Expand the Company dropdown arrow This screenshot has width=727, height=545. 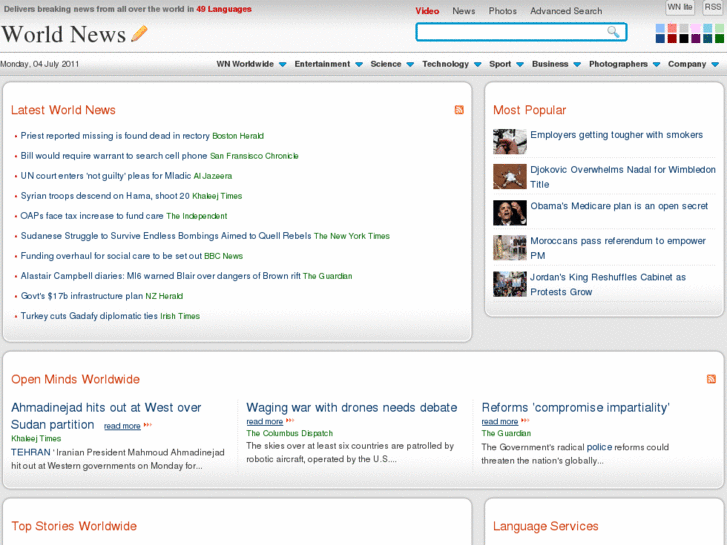tap(715, 64)
